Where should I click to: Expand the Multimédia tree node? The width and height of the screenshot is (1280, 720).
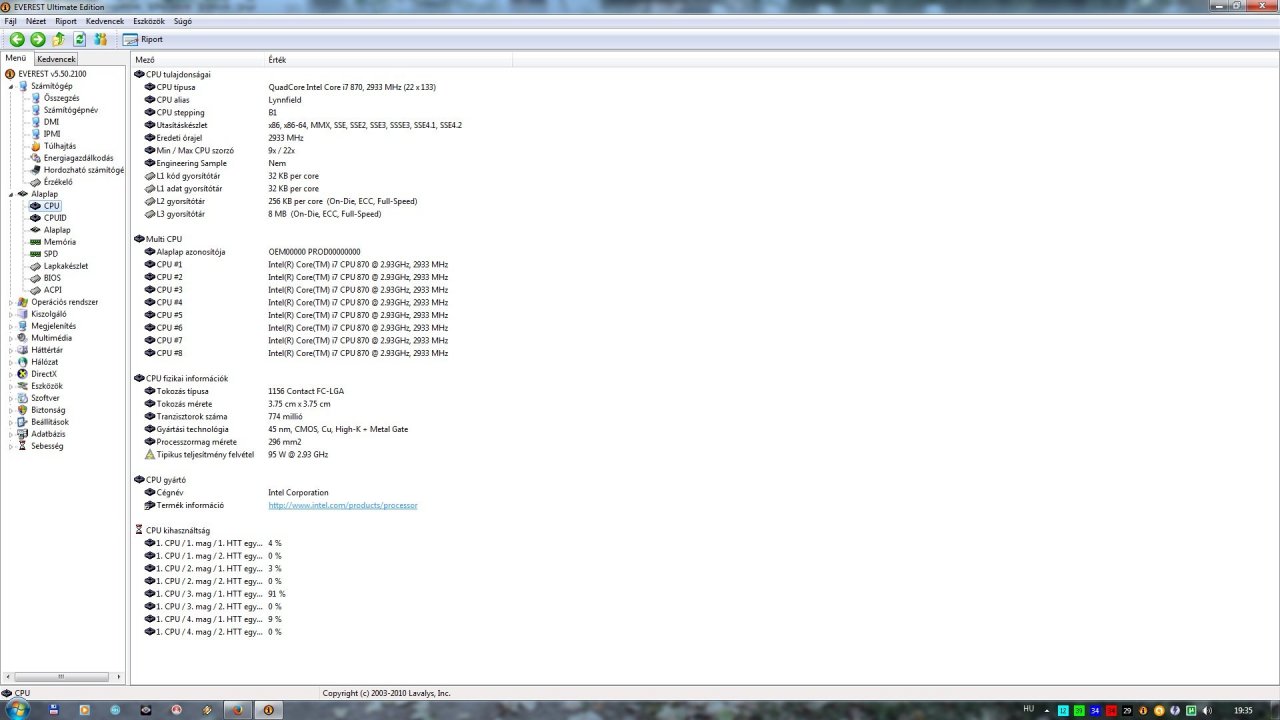tap(12, 338)
